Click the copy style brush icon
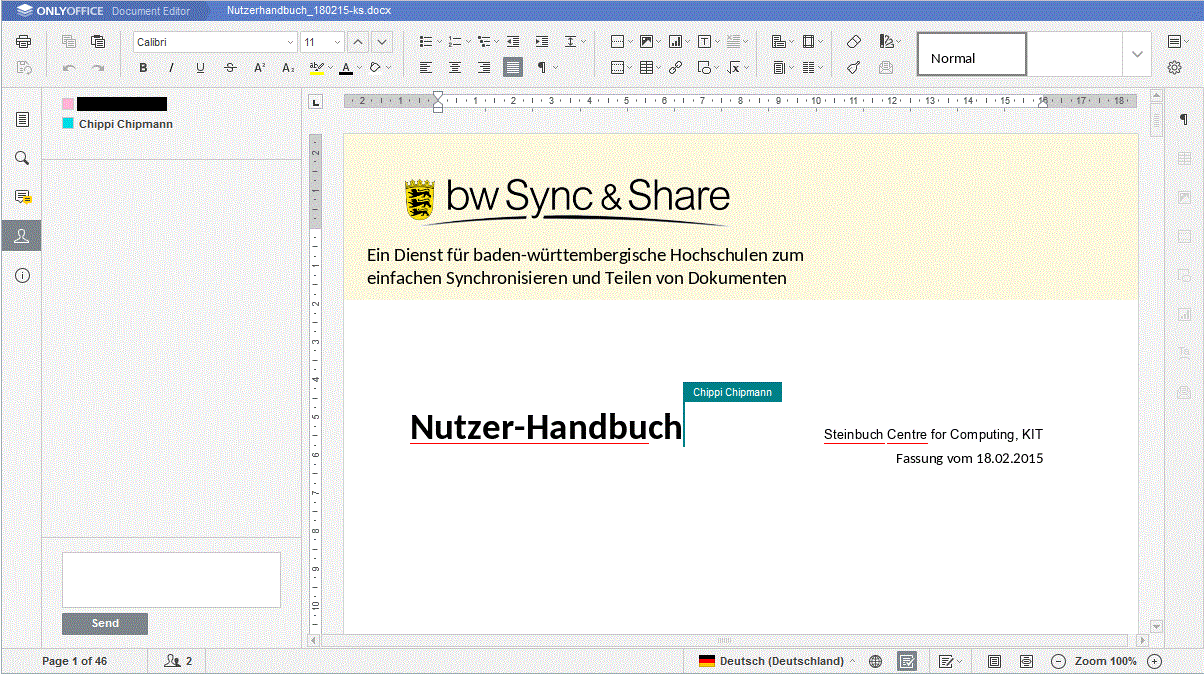1204x676 pixels. pos(853,68)
